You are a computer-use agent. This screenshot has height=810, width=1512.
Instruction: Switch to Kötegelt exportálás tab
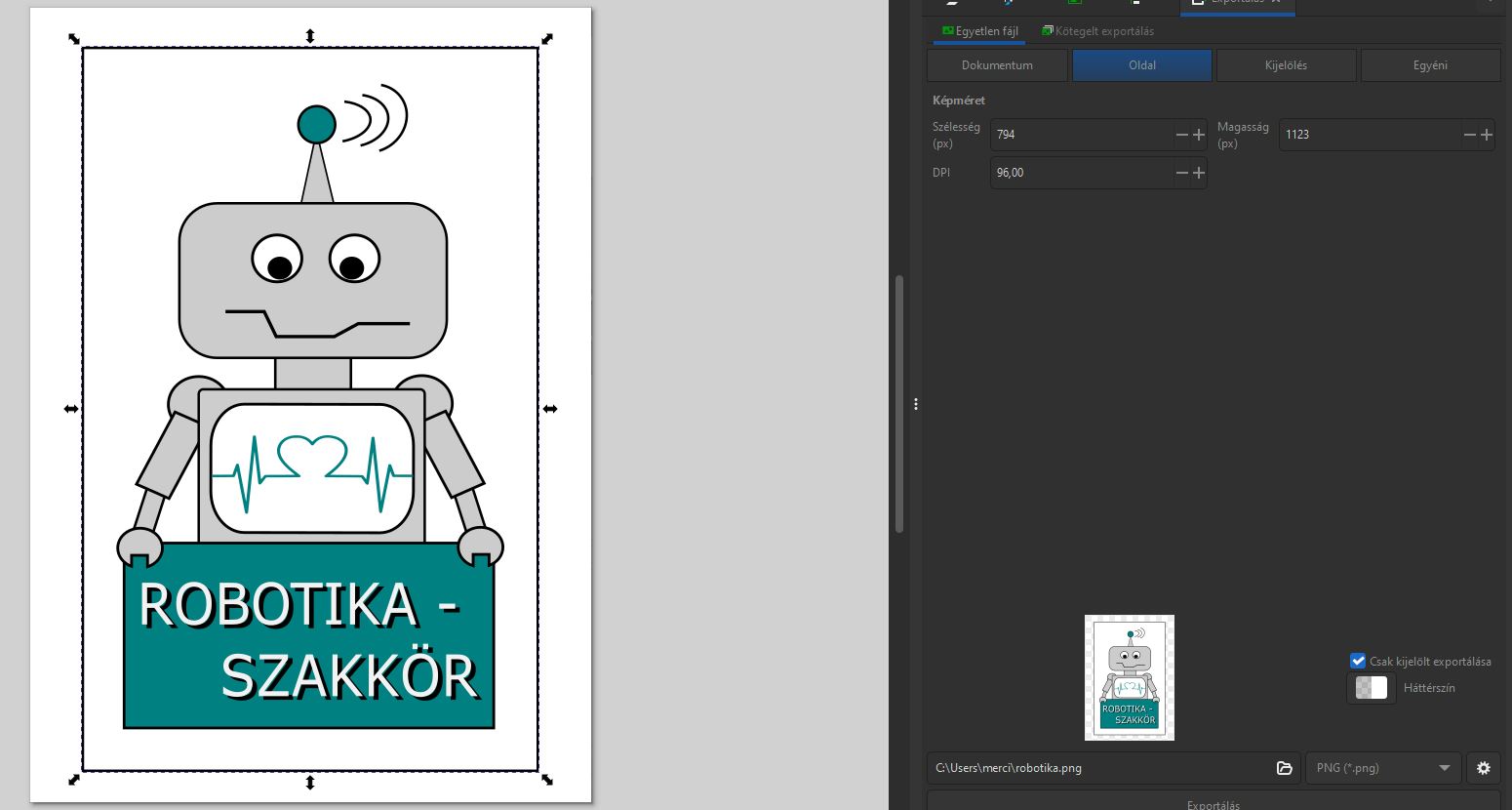click(1097, 31)
